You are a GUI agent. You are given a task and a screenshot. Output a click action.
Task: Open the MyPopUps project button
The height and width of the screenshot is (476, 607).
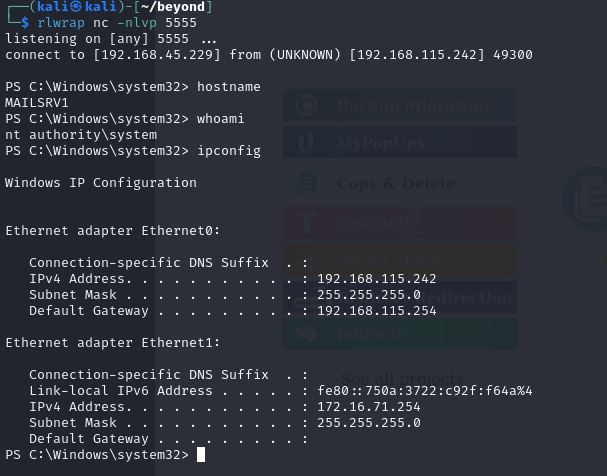pos(400,142)
